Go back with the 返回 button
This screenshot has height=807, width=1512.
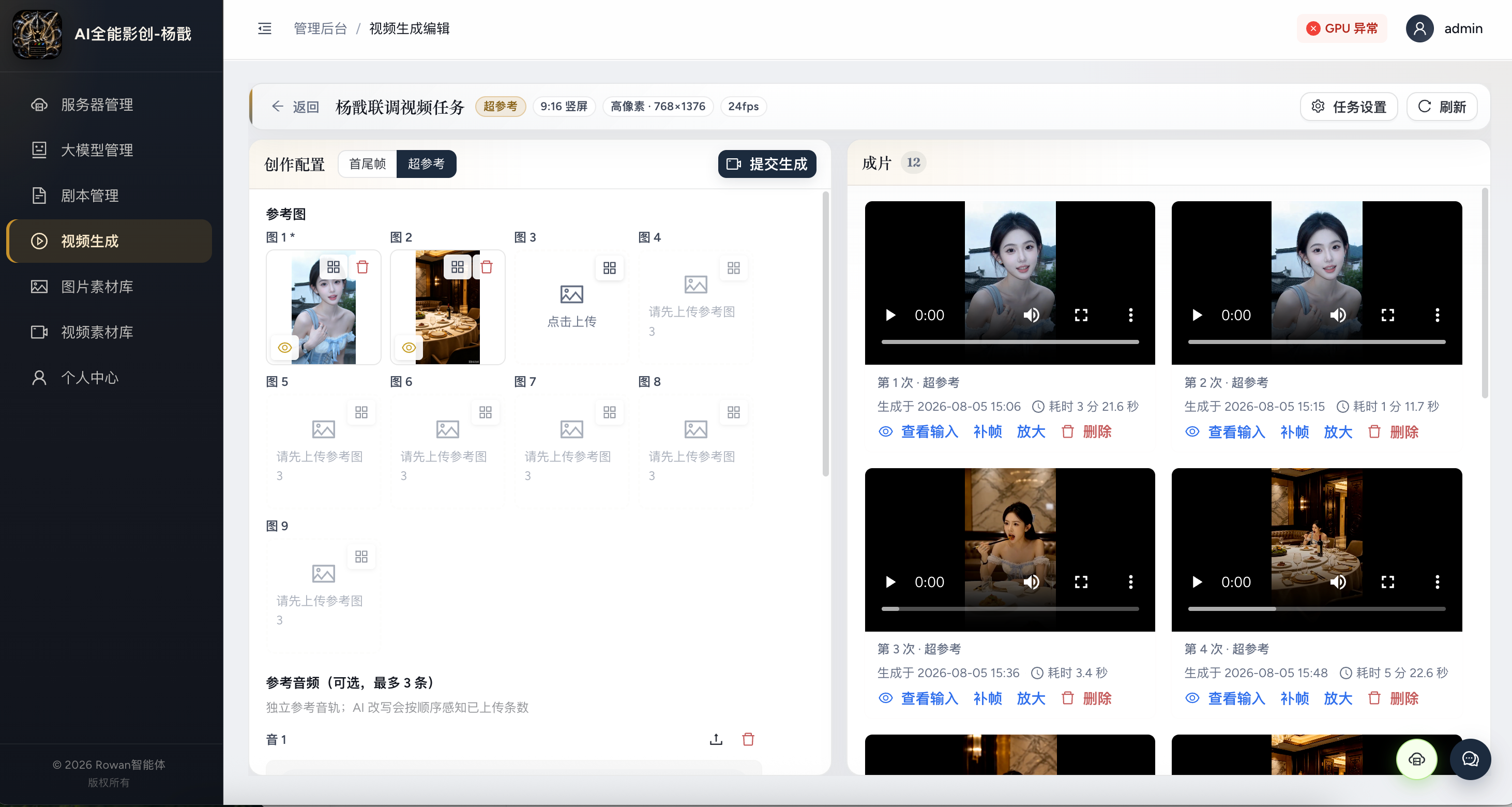point(295,107)
